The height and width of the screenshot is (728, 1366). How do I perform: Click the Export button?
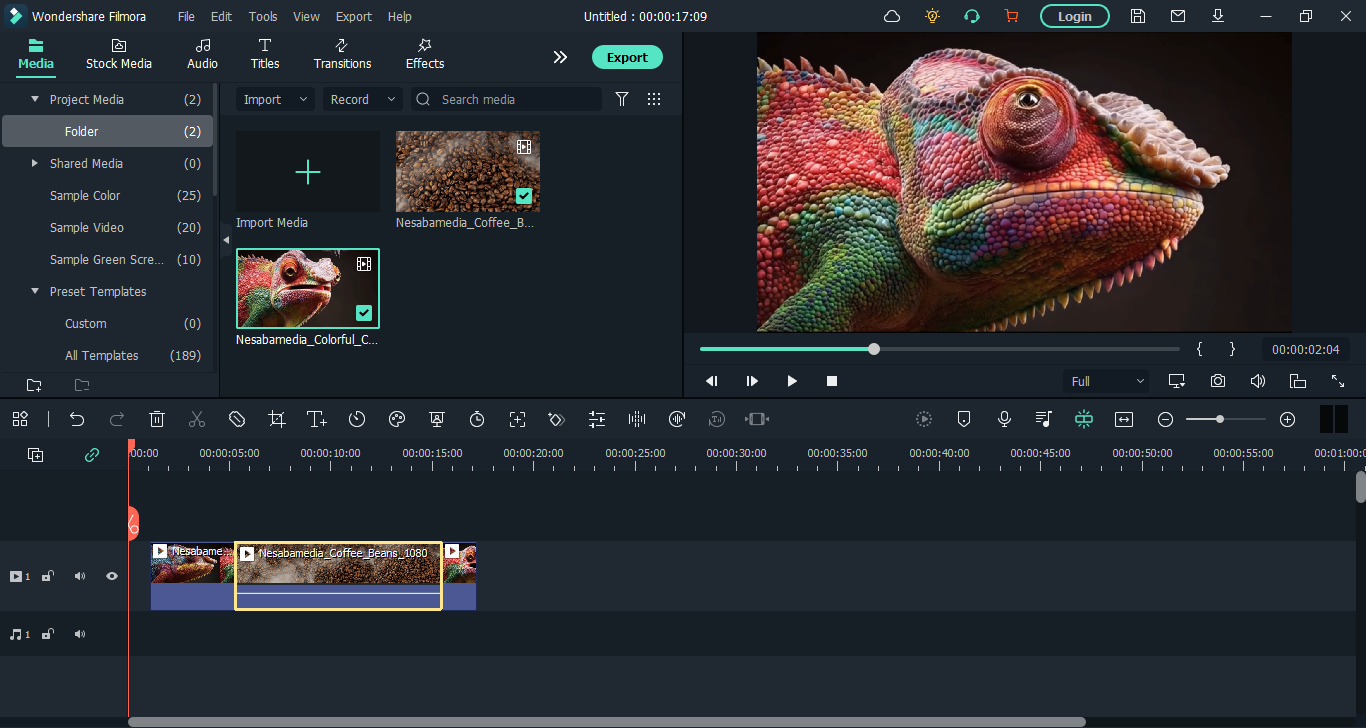(x=627, y=57)
